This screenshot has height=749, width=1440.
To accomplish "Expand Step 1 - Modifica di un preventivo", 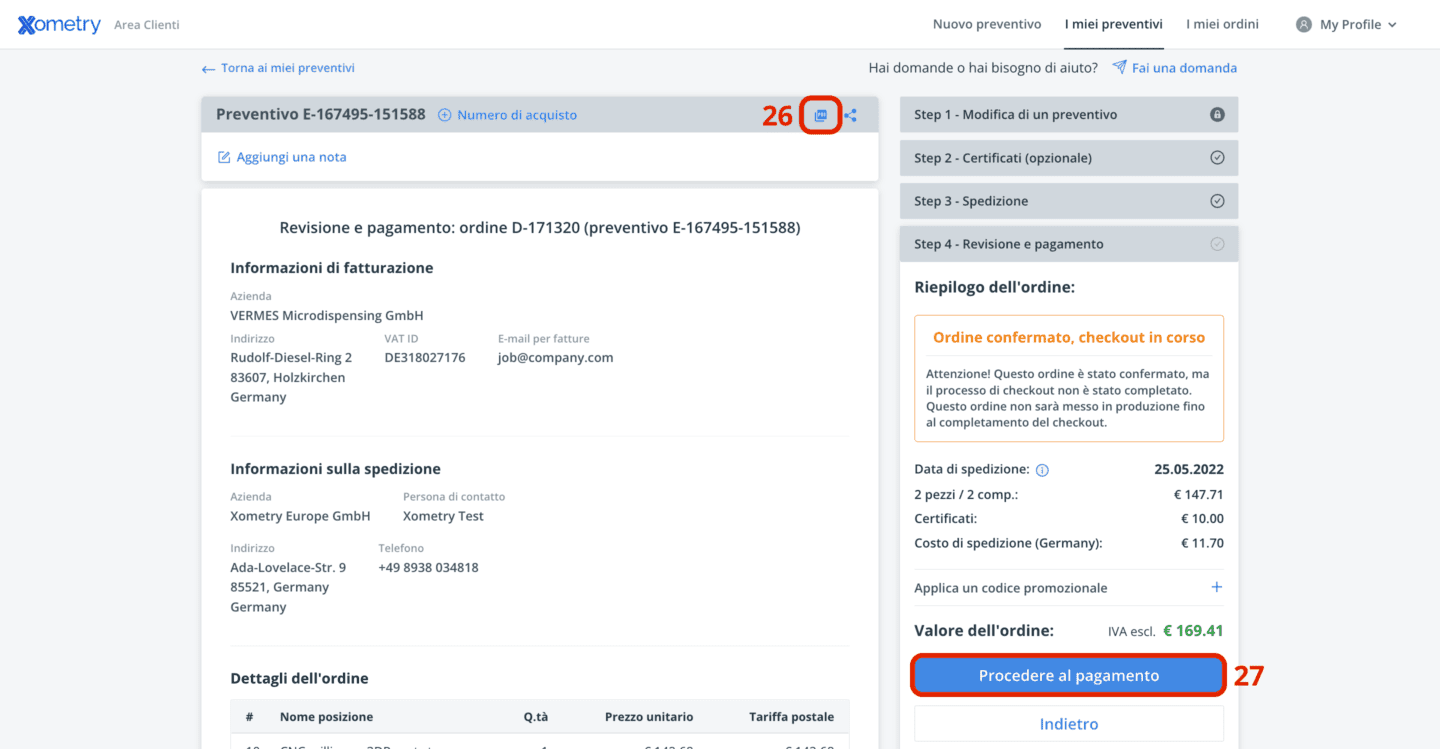I will pos(1069,115).
